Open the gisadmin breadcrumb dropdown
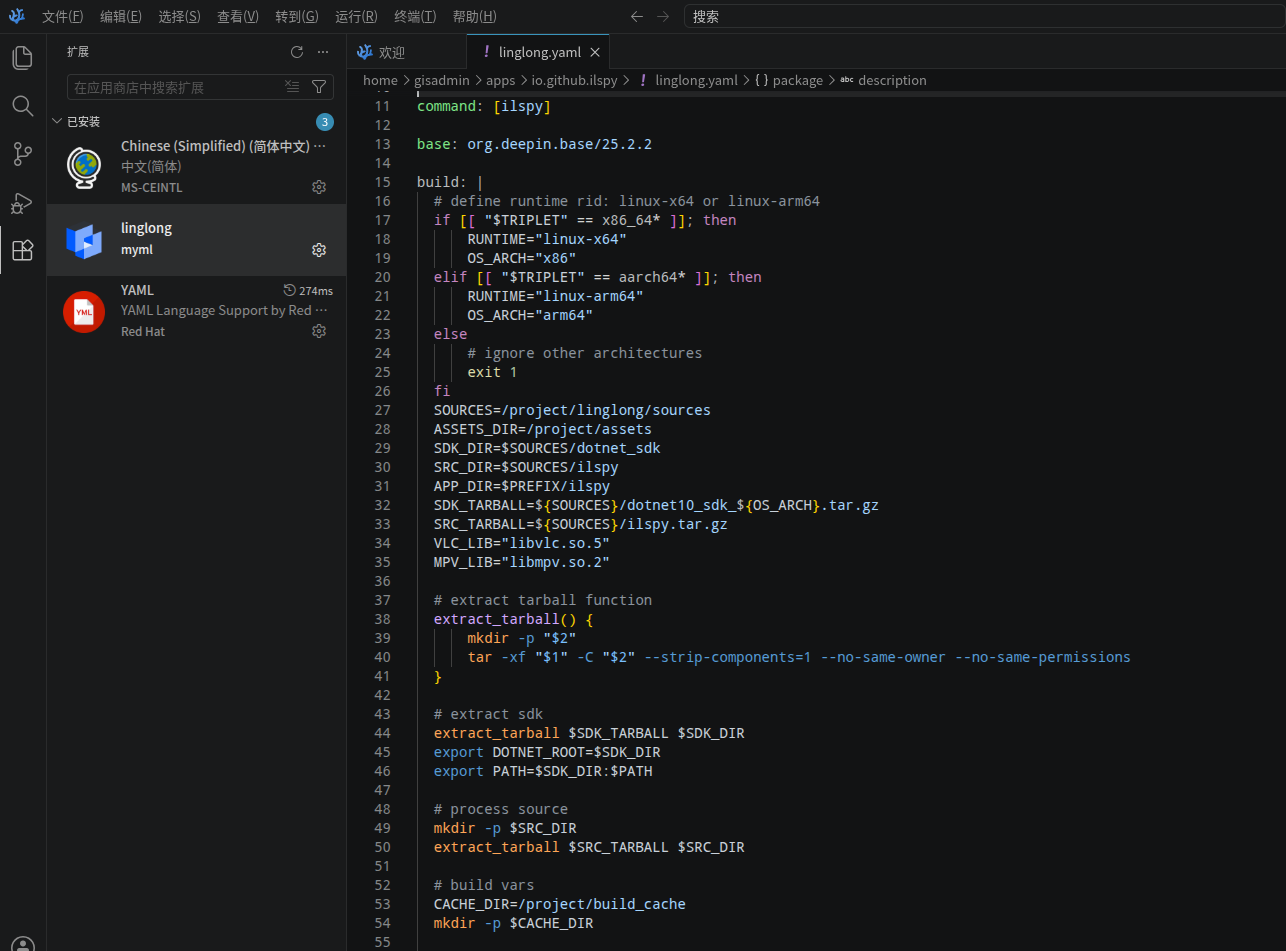 pyautogui.click(x=444, y=80)
